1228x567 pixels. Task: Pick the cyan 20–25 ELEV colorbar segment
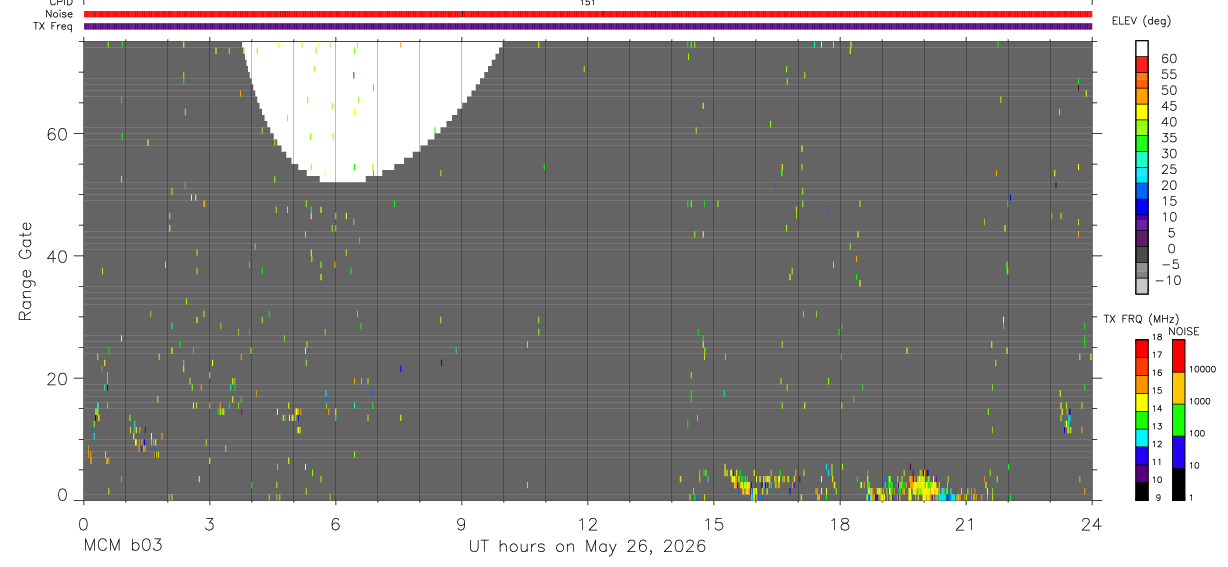click(x=1141, y=177)
